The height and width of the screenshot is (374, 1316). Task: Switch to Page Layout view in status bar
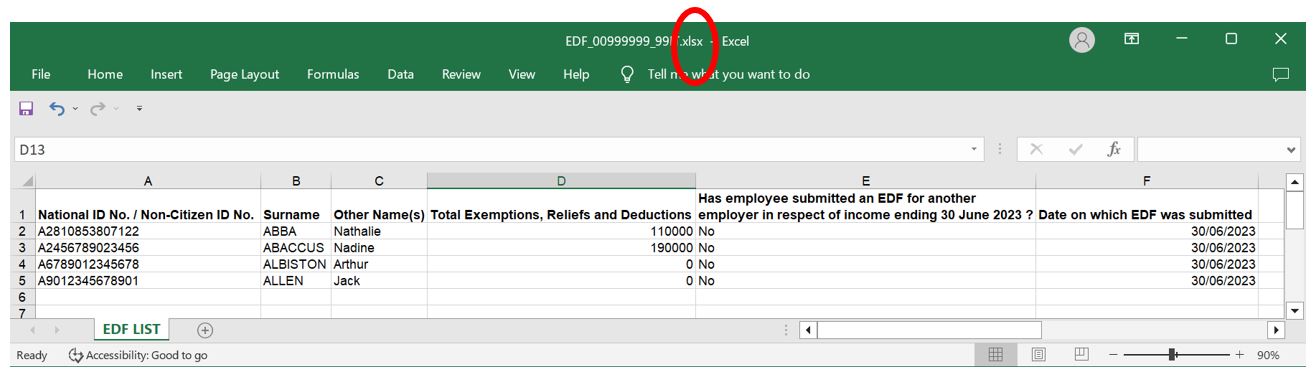[x=1038, y=355]
